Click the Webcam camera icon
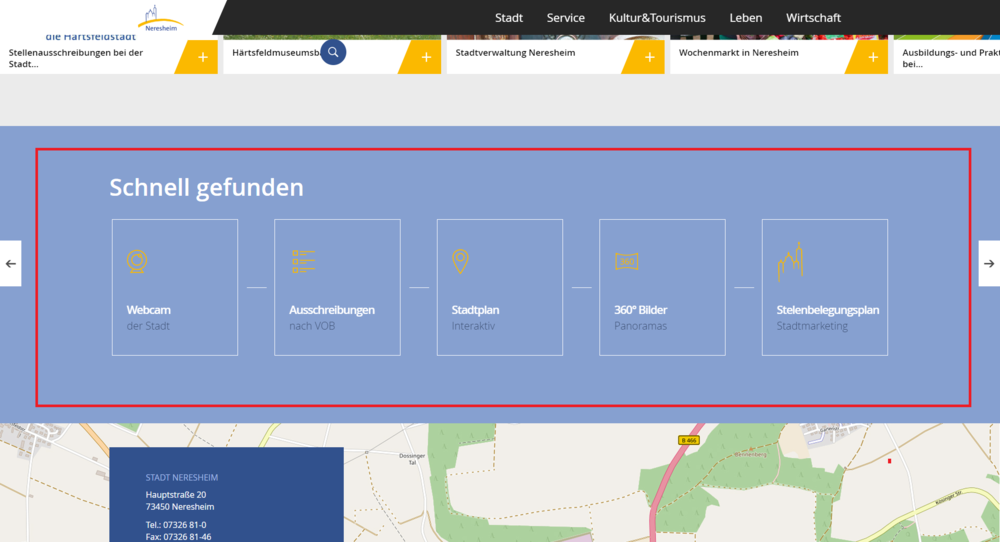Viewport: 1000px width, 542px height. click(x=138, y=262)
